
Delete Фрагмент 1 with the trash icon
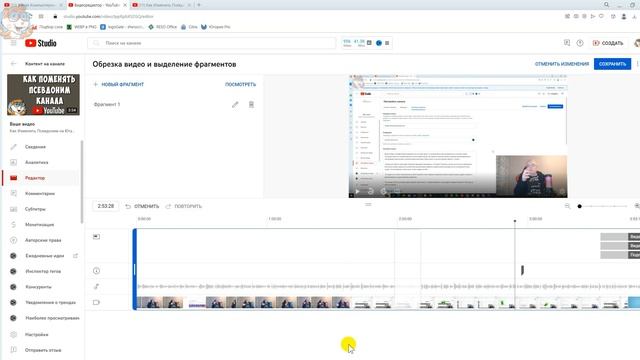pyautogui.click(x=251, y=104)
